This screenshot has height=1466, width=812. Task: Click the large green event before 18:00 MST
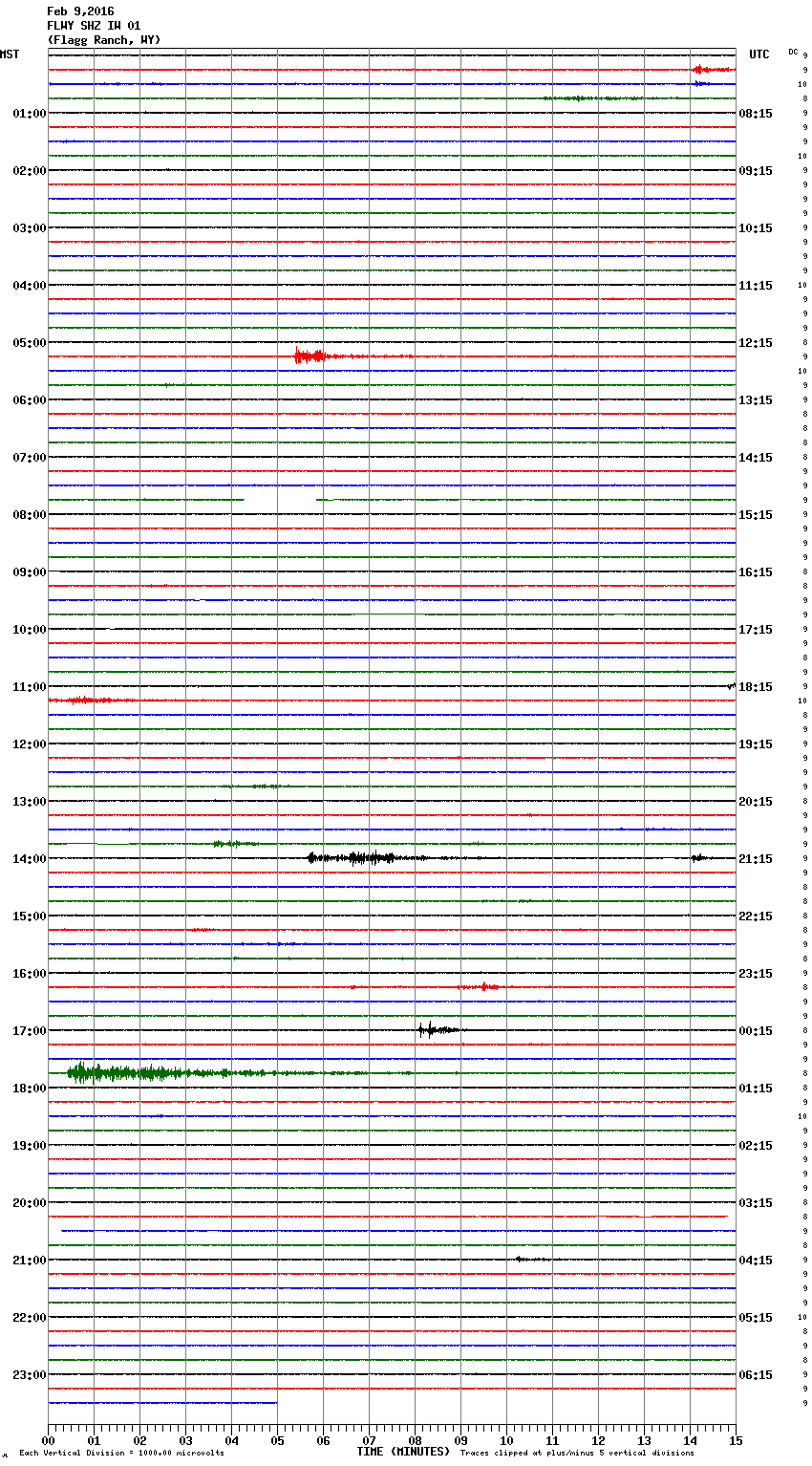point(124,1073)
